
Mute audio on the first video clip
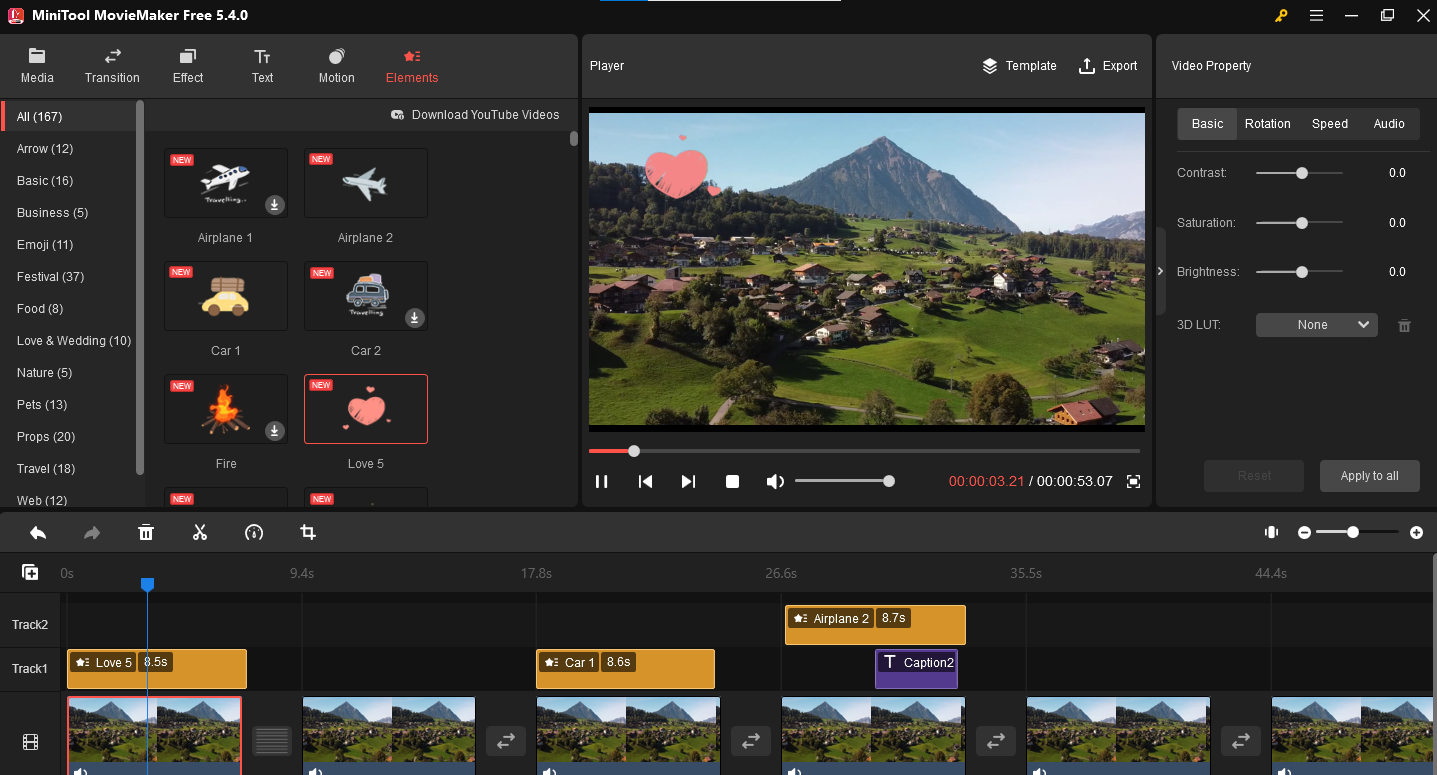[x=80, y=770]
